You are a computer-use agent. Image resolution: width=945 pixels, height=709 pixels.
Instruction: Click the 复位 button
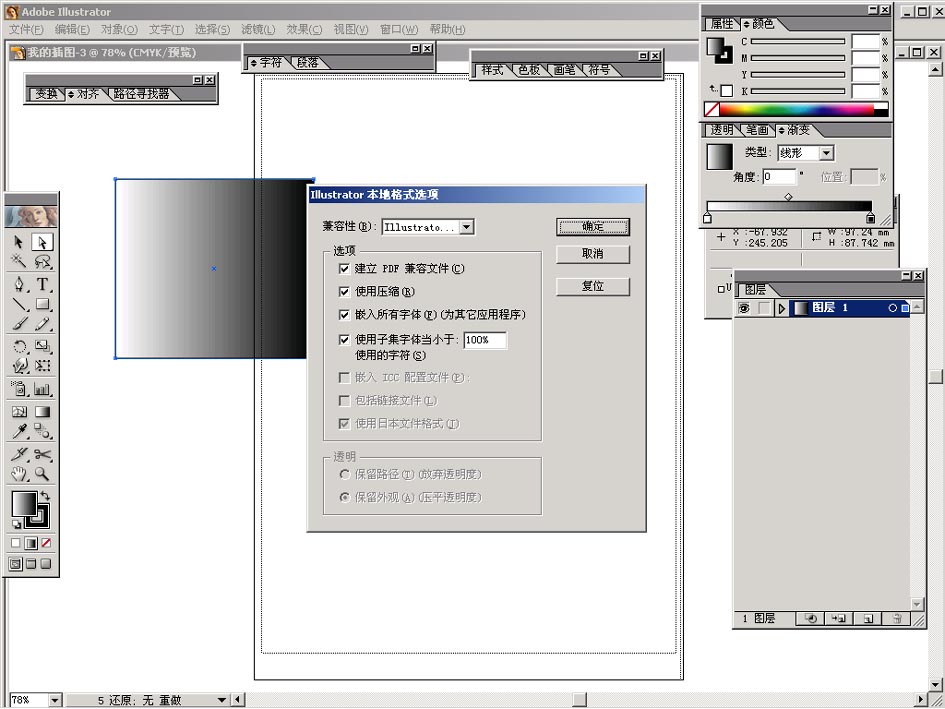click(593, 286)
